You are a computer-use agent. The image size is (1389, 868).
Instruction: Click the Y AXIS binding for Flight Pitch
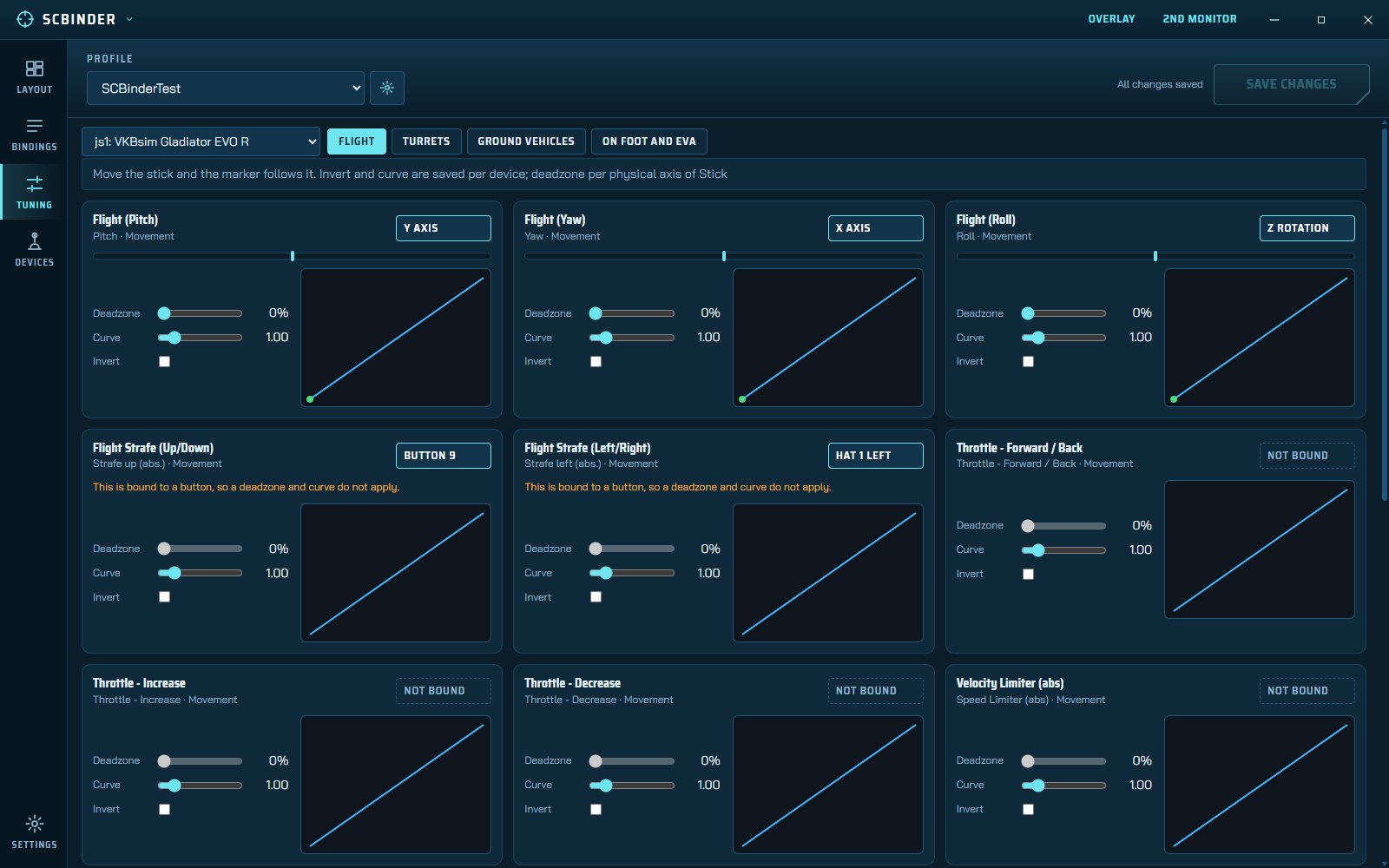pos(444,228)
